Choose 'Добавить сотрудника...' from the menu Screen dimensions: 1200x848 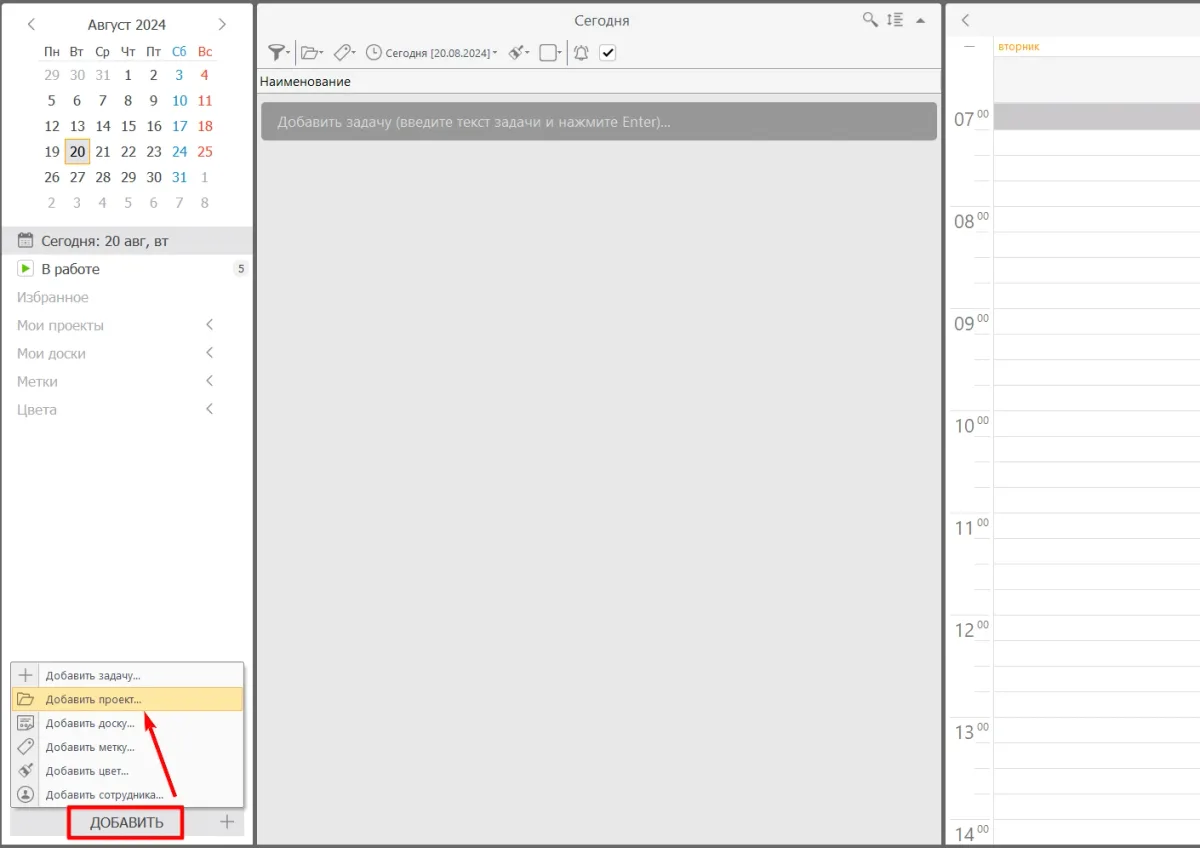click(104, 795)
